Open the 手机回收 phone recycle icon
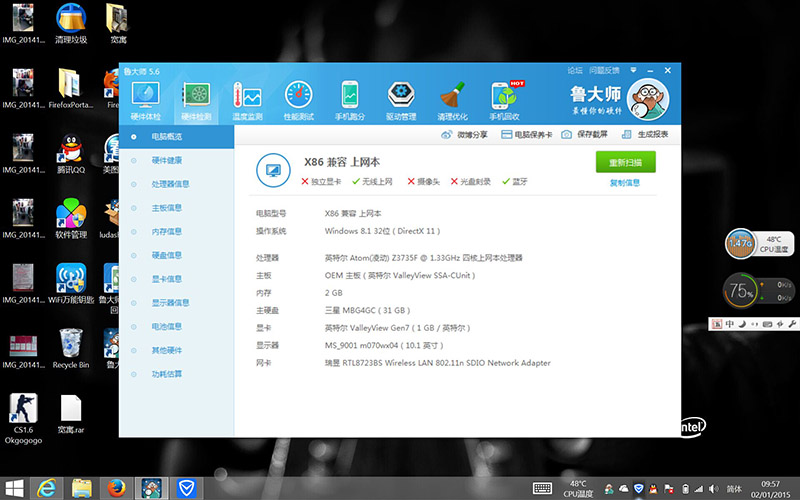This screenshot has width=800, height=500. (x=504, y=101)
